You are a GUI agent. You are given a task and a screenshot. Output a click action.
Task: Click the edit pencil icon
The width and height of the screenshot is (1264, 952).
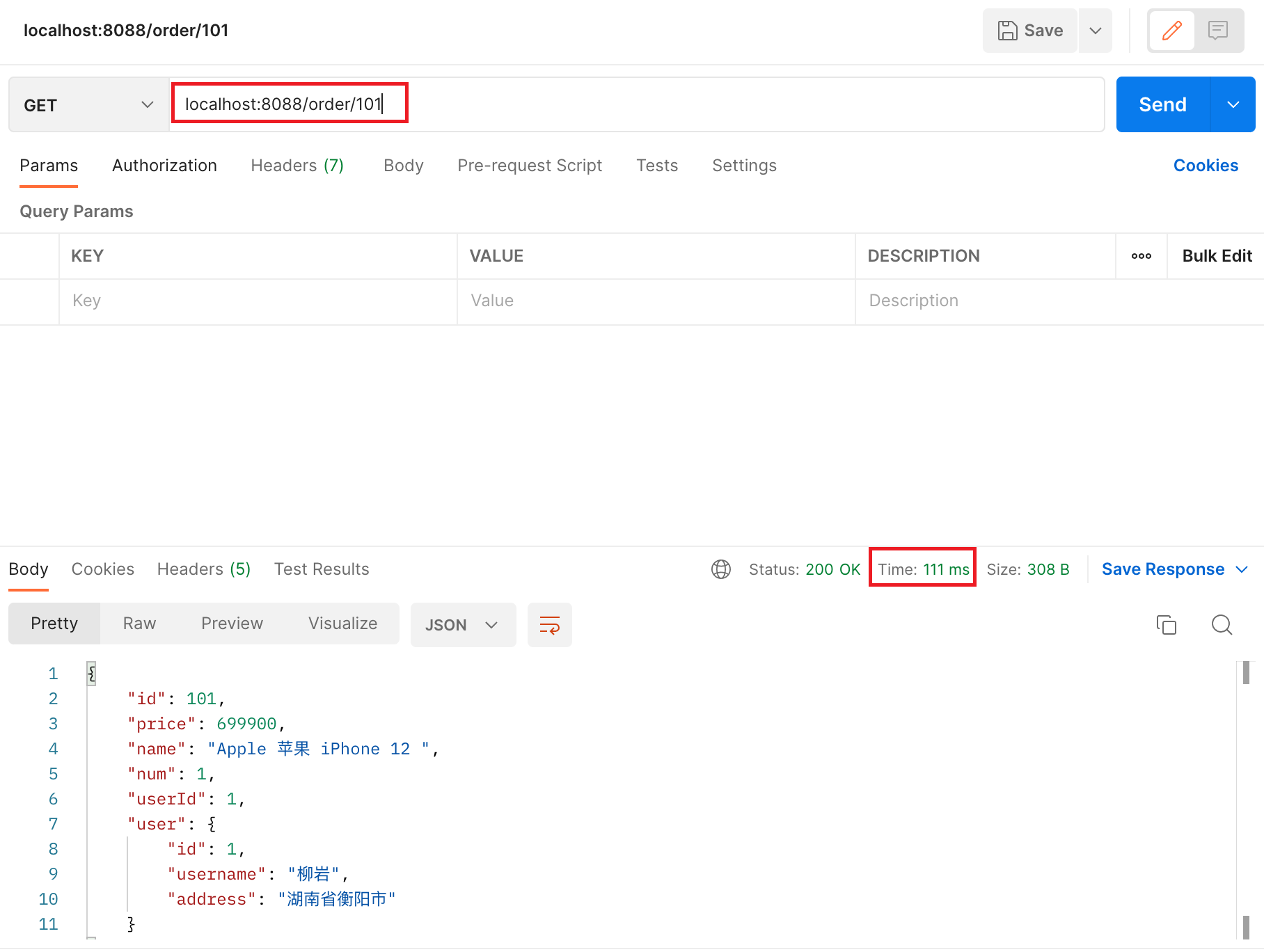tap(1171, 31)
